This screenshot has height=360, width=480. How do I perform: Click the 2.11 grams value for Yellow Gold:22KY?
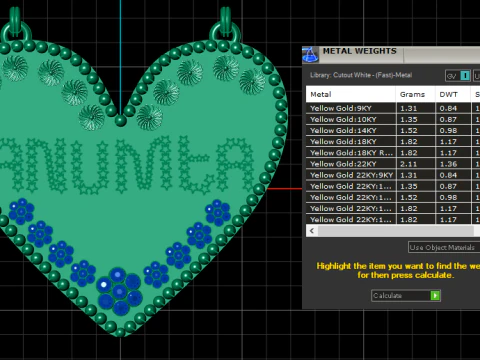pyautogui.click(x=408, y=164)
